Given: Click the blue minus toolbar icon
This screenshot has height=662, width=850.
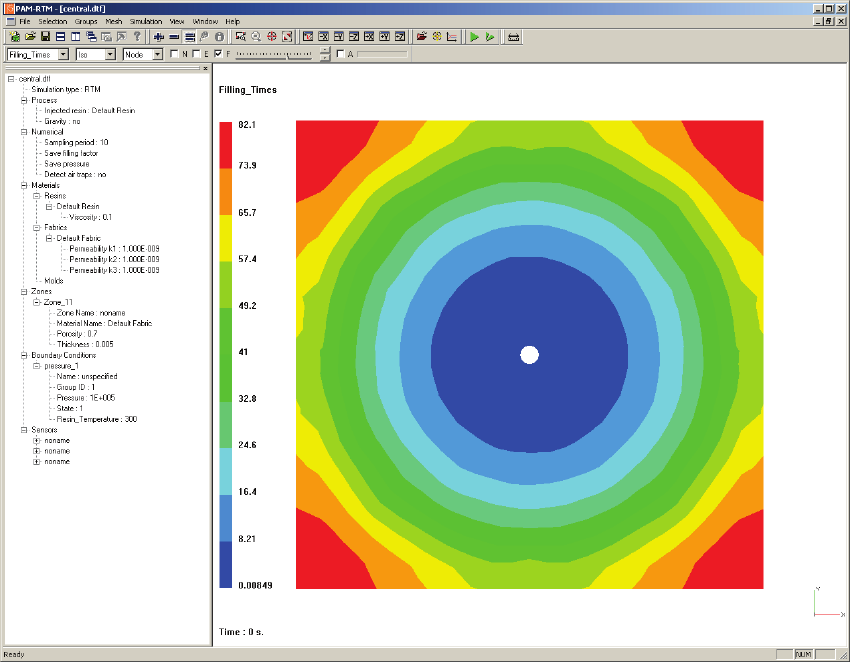Looking at the screenshot, I should click(174, 37).
